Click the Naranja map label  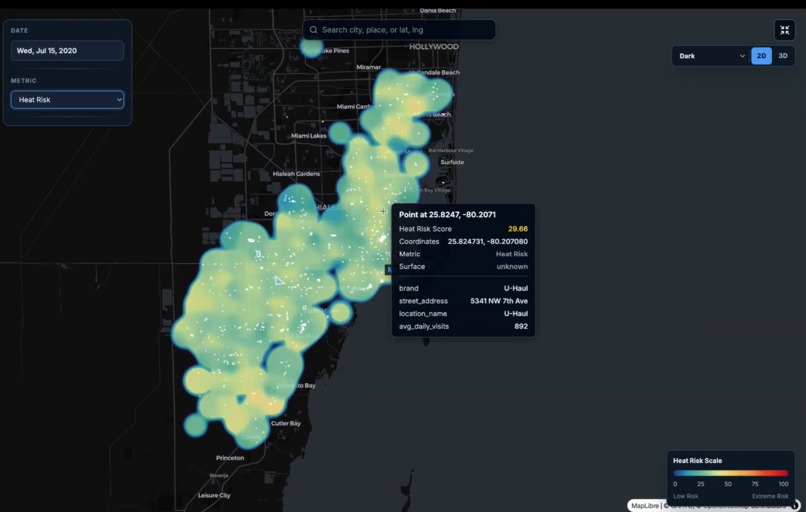219,476
